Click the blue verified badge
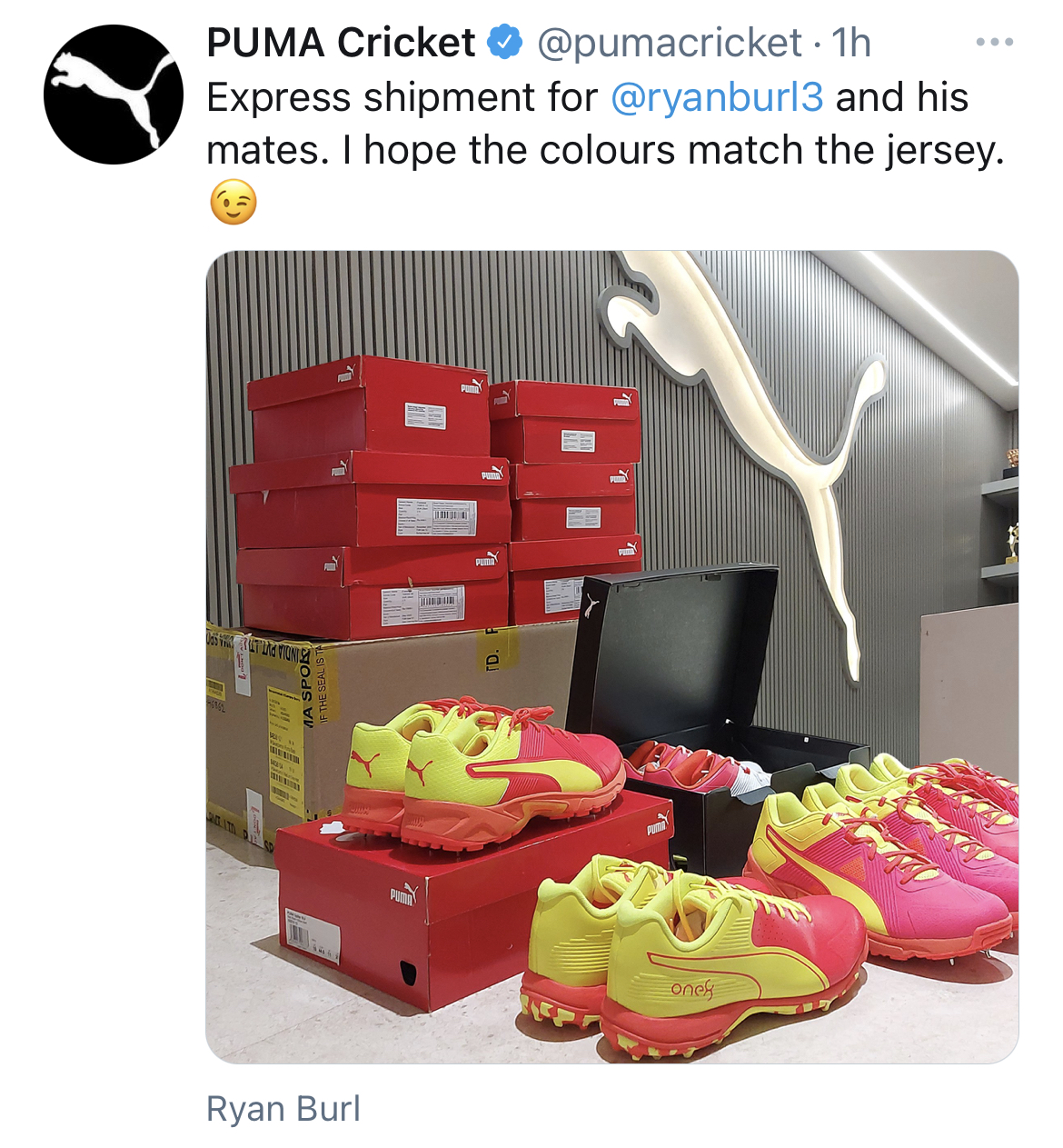The width and height of the screenshot is (1063, 1148). click(505, 43)
